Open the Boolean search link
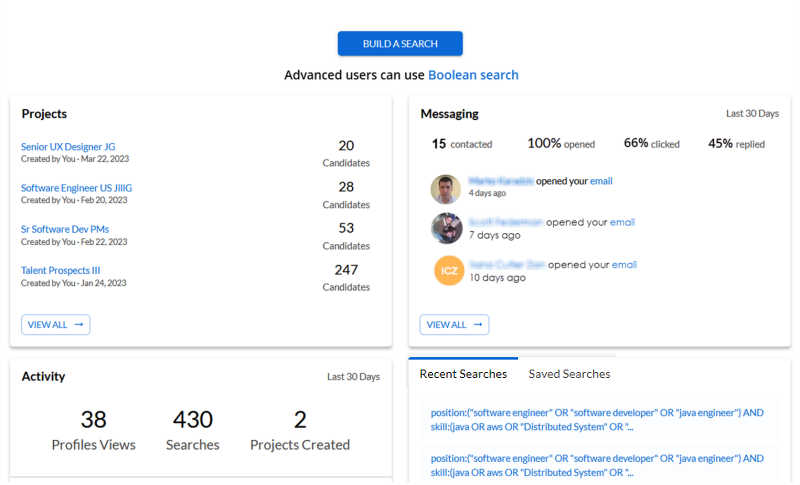 [473, 75]
